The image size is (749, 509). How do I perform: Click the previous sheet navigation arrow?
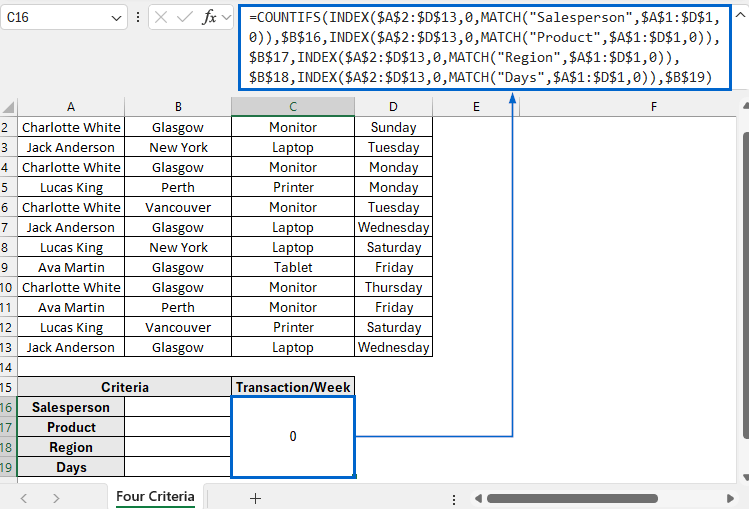[x=26, y=497]
